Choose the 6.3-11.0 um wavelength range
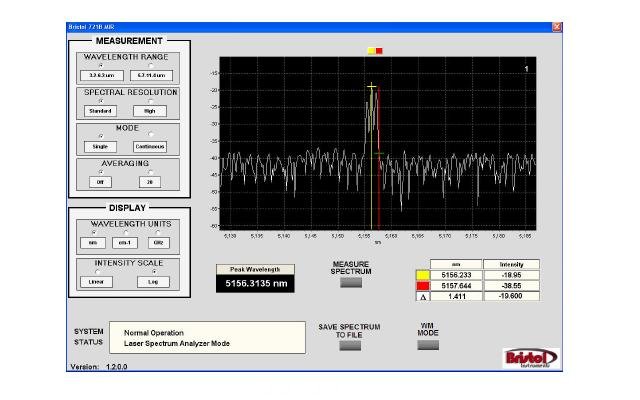The height and width of the screenshot is (400, 640). click(x=151, y=75)
